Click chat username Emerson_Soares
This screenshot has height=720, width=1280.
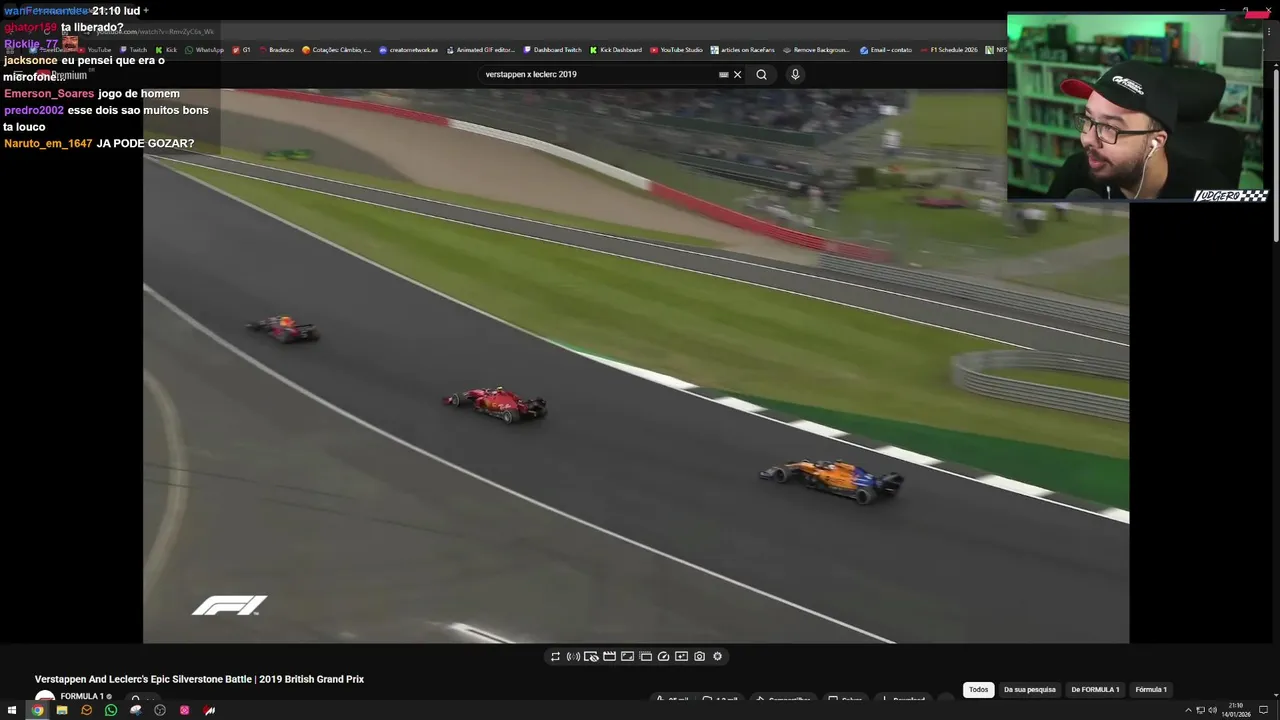click(x=49, y=94)
